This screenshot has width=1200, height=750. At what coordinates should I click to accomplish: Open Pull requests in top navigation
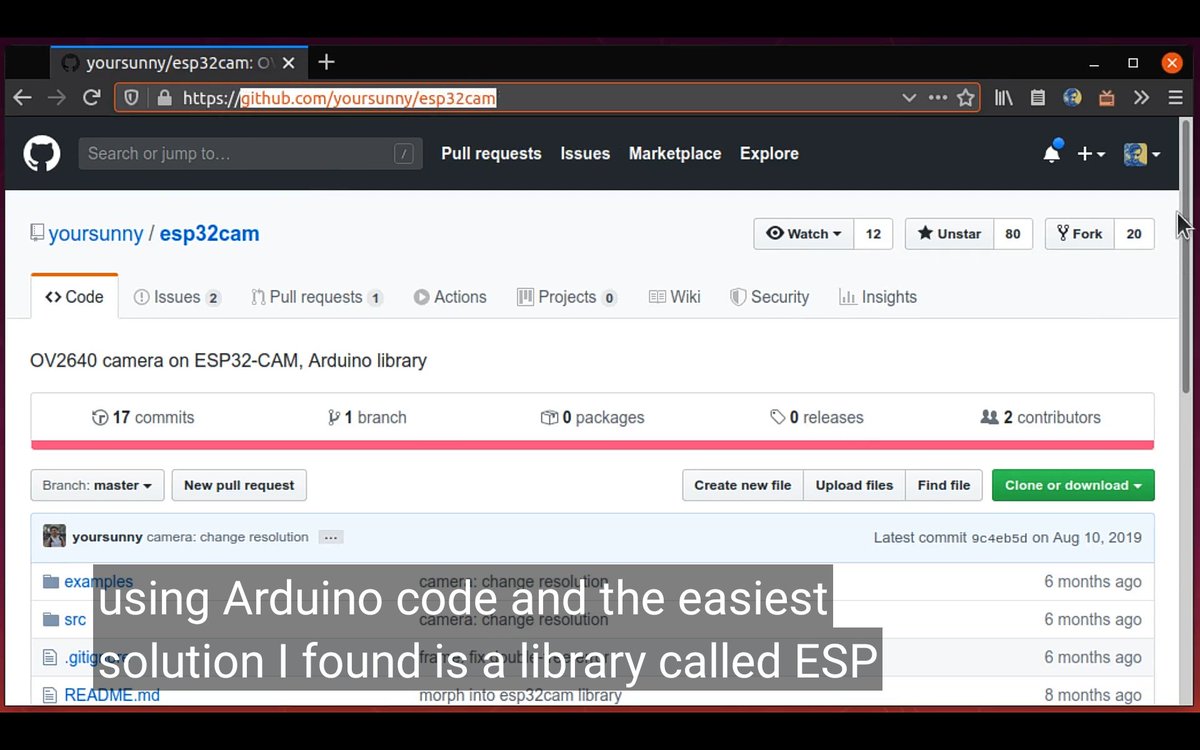[x=491, y=154]
